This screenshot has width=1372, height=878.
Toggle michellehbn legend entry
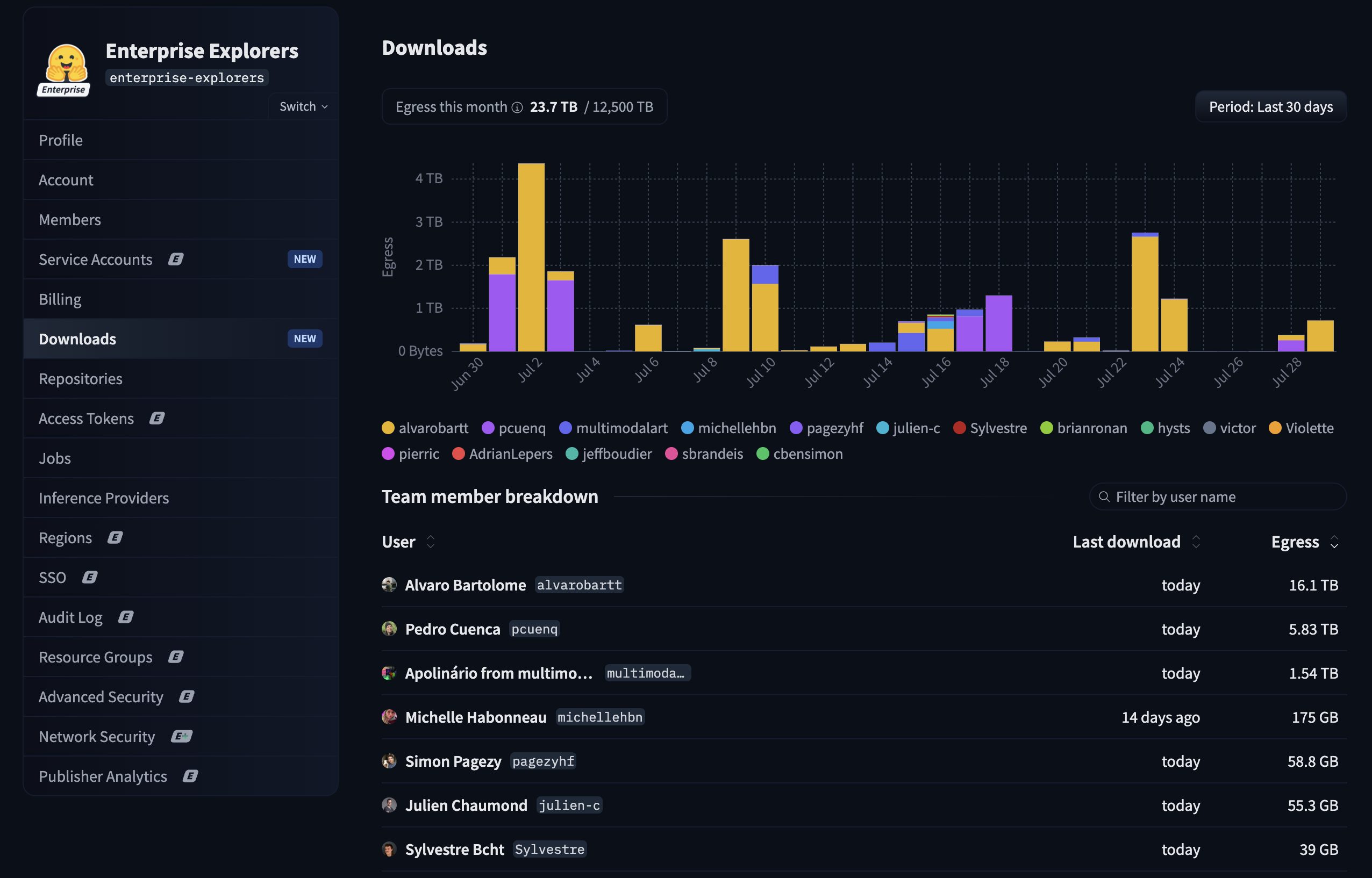728,428
